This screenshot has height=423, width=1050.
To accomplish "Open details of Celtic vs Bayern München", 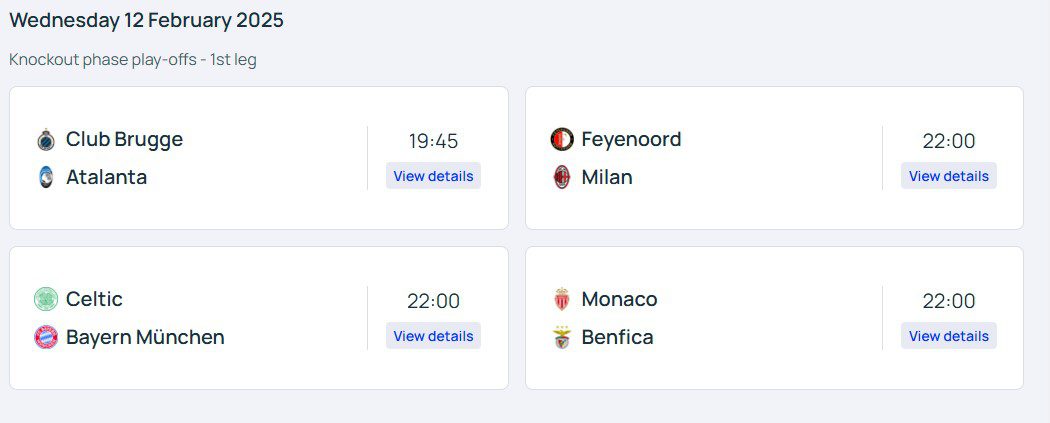I will tap(433, 336).
